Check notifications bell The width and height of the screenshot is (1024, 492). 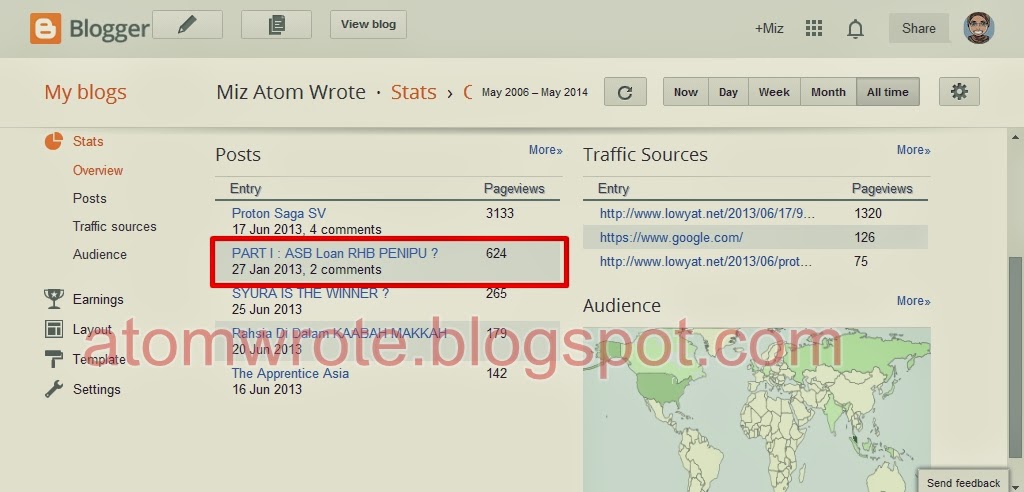point(855,29)
